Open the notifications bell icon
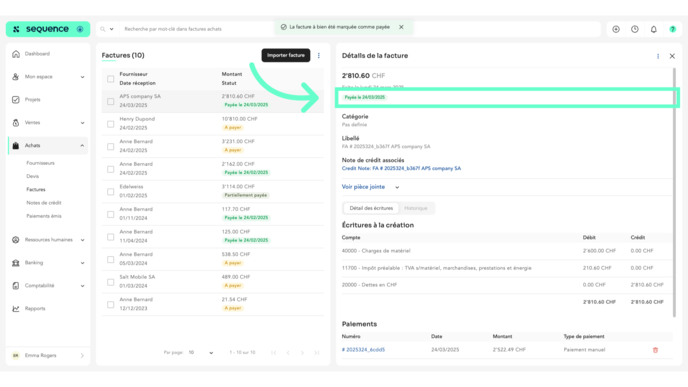This screenshot has height=387, width=688. click(654, 29)
